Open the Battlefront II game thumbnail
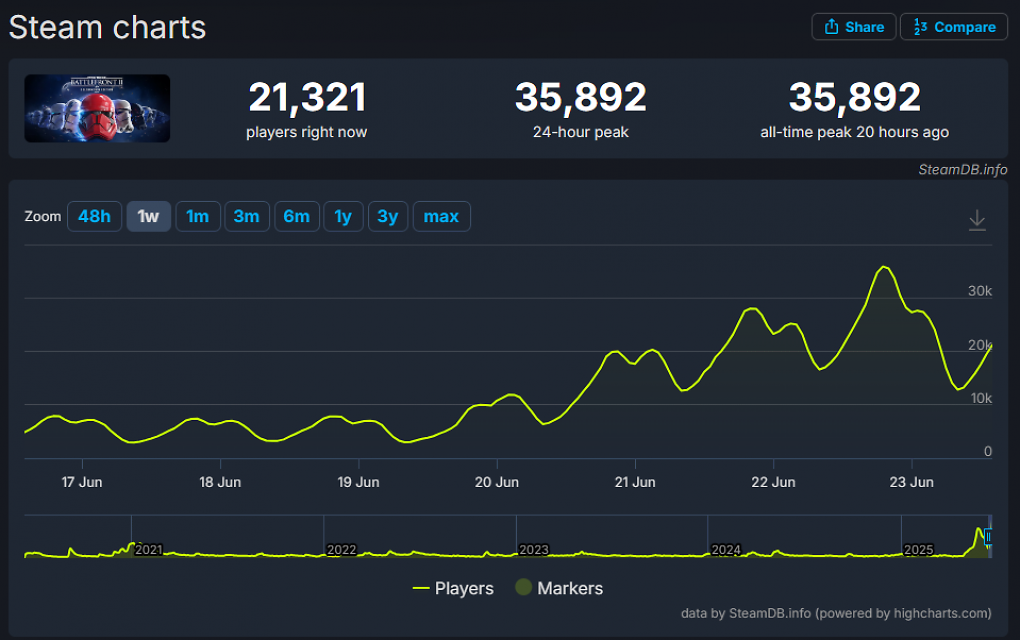This screenshot has width=1020, height=640. click(97, 108)
